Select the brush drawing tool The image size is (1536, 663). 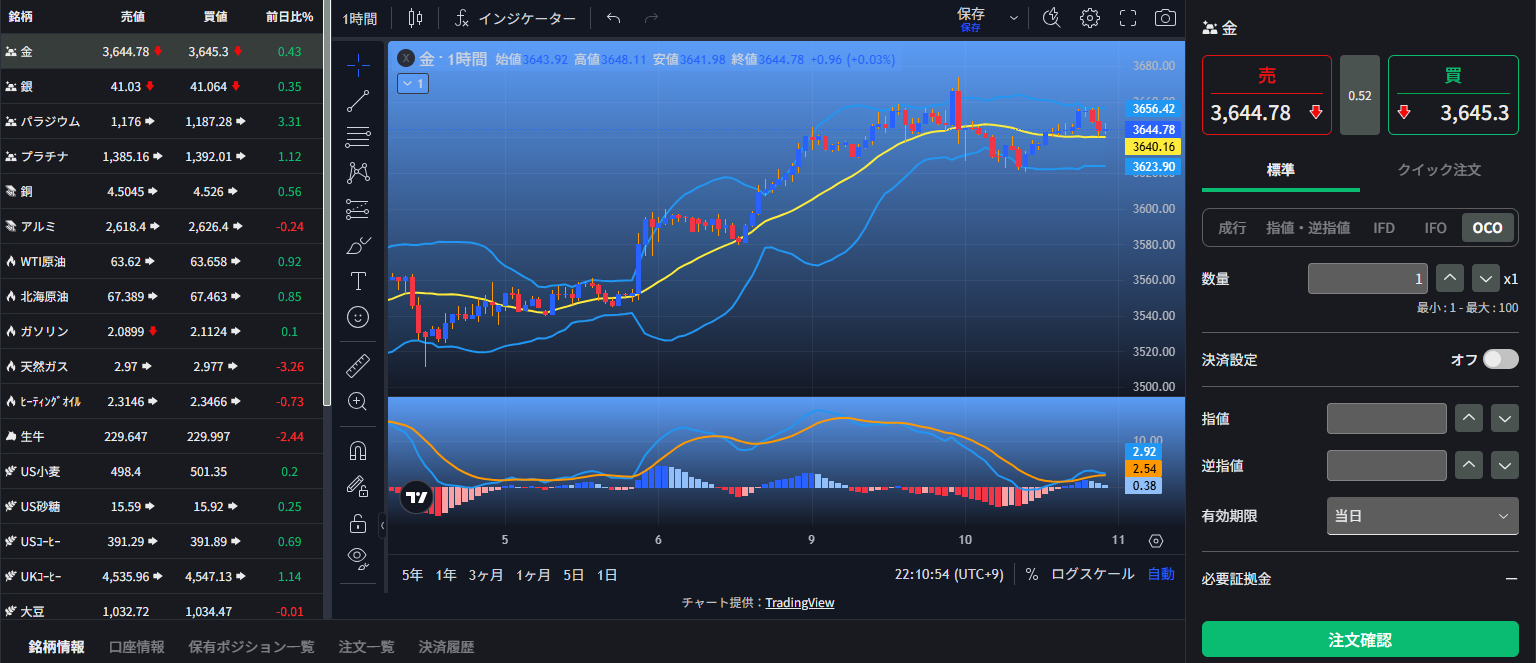pyautogui.click(x=358, y=245)
